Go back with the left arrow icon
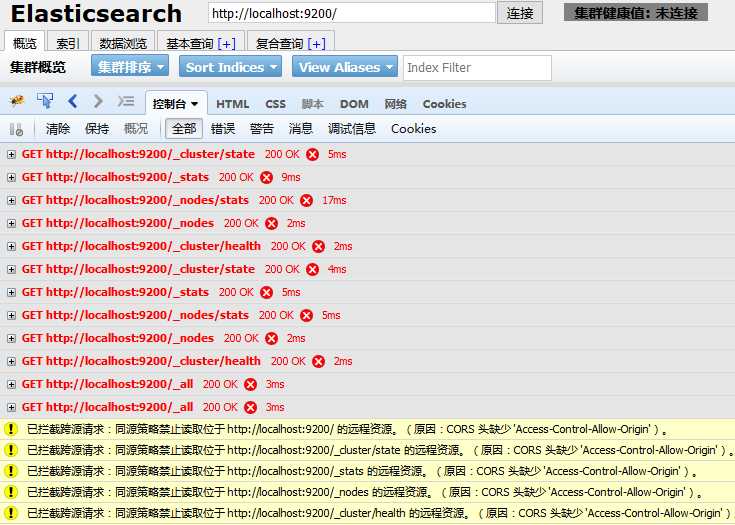The width and height of the screenshot is (735, 525). 72,101
